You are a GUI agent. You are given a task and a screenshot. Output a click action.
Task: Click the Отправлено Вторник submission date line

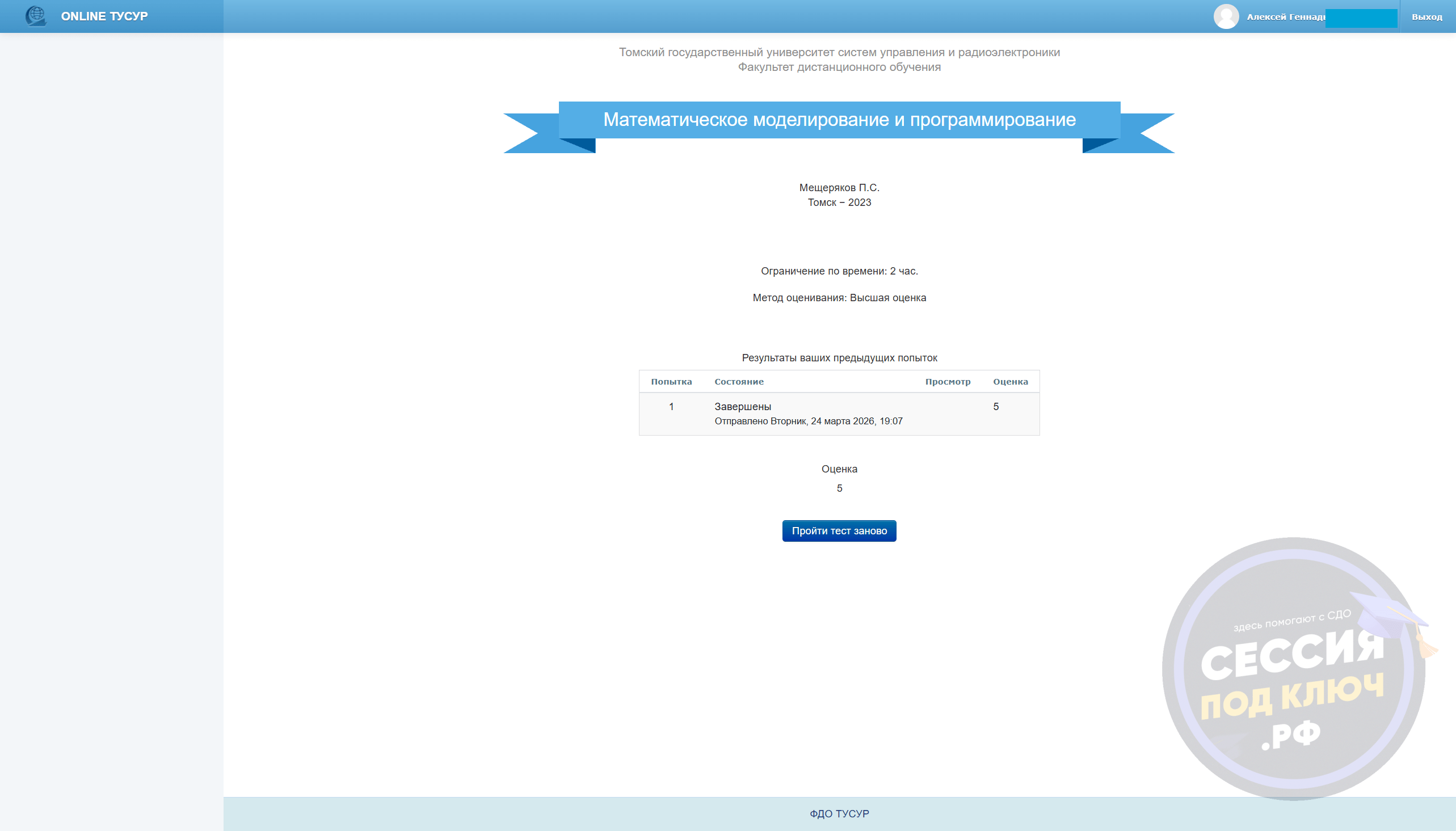(808, 421)
